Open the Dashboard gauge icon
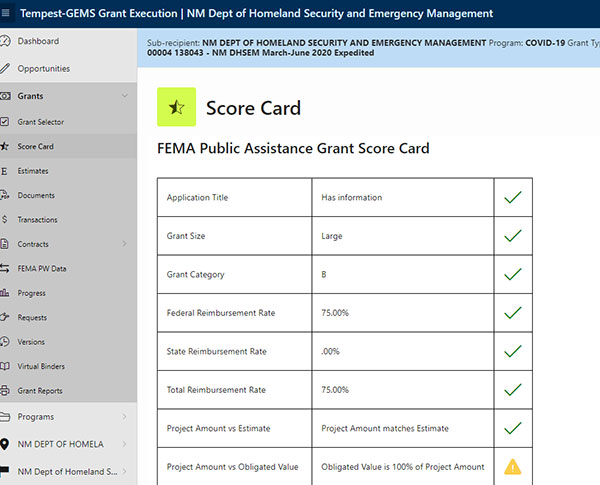600x485 pixels. click(x=5, y=42)
